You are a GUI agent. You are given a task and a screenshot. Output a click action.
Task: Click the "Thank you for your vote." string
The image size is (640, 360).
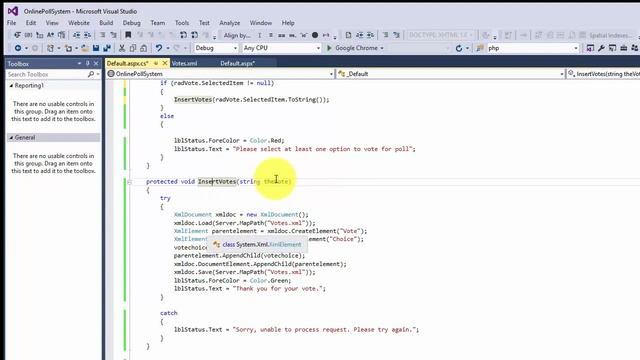click(279, 289)
